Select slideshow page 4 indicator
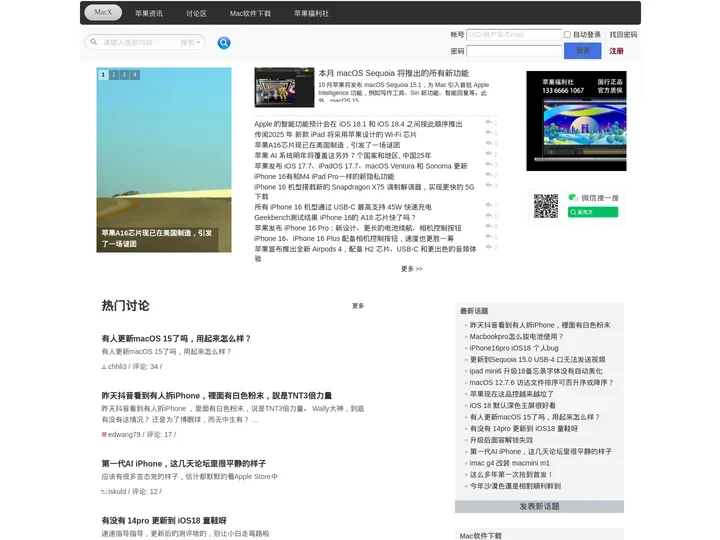 [135, 74]
